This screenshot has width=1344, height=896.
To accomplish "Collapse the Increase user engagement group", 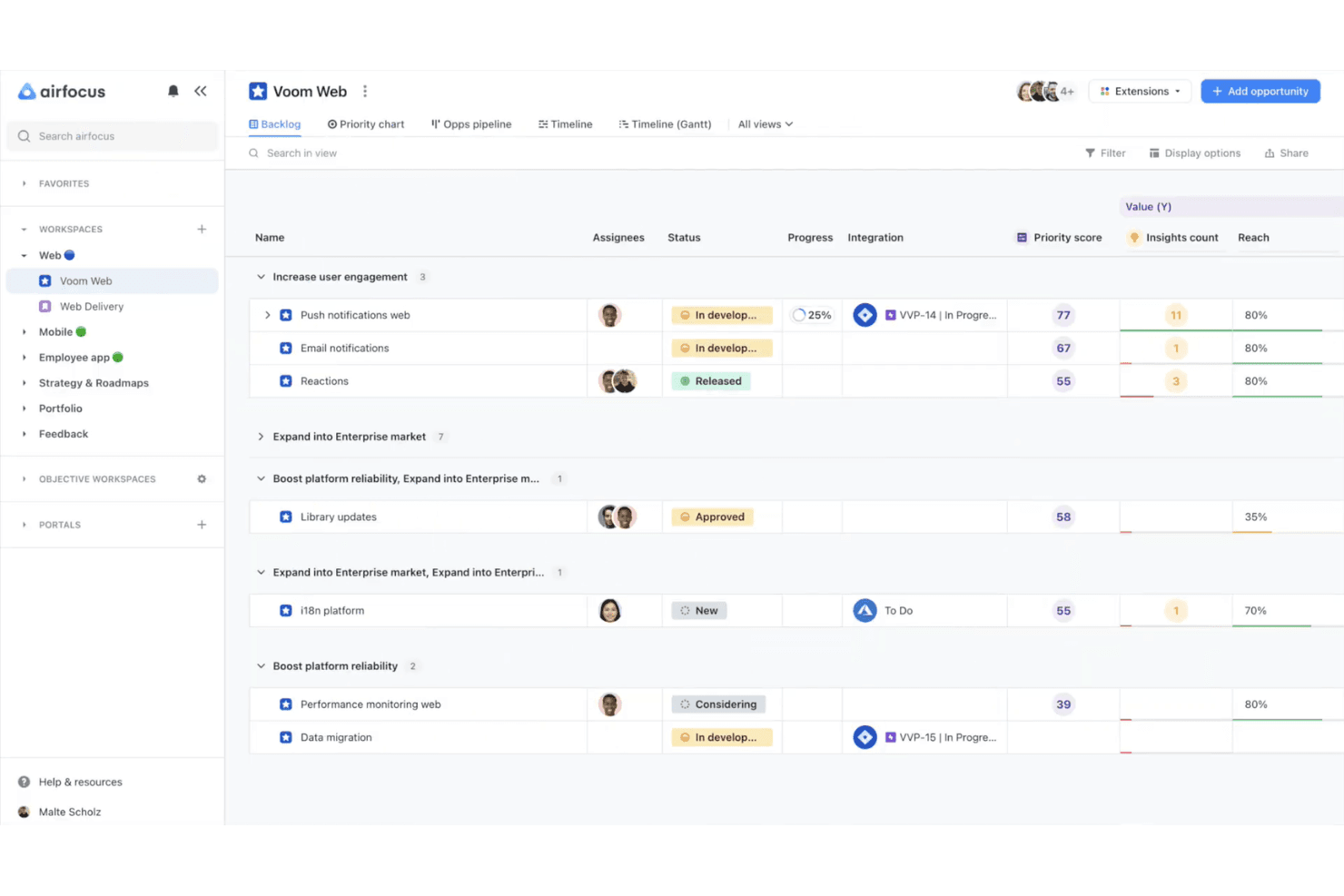I will click(261, 277).
